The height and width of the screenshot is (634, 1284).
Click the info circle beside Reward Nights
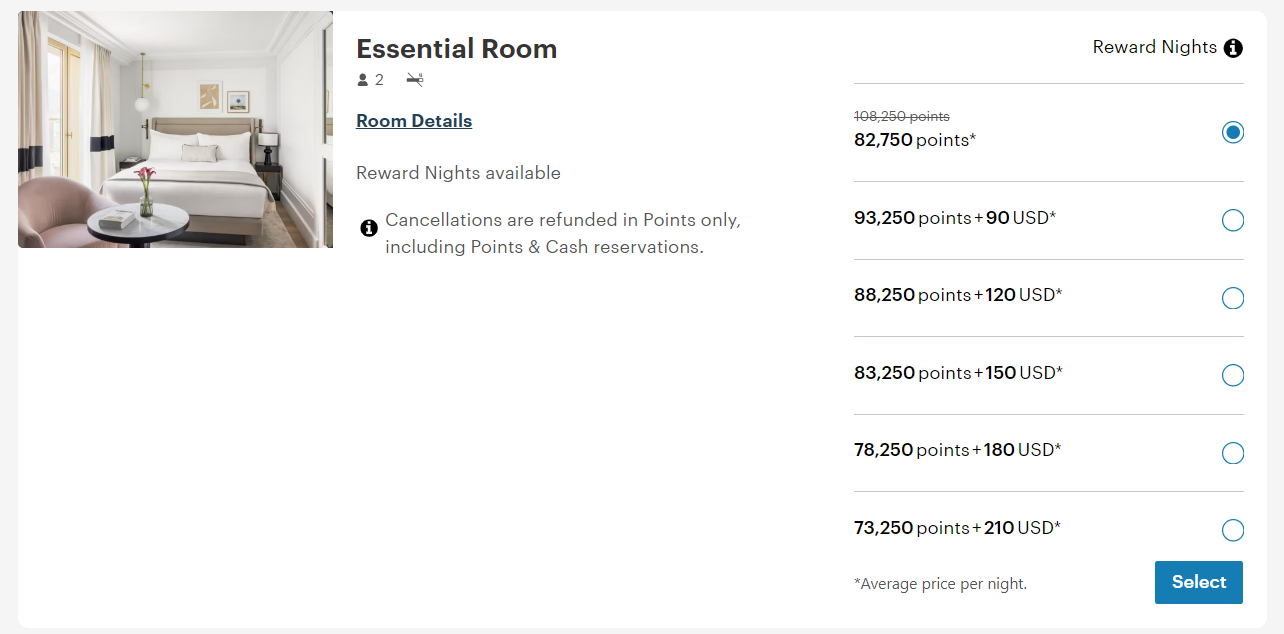[x=1235, y=47]
